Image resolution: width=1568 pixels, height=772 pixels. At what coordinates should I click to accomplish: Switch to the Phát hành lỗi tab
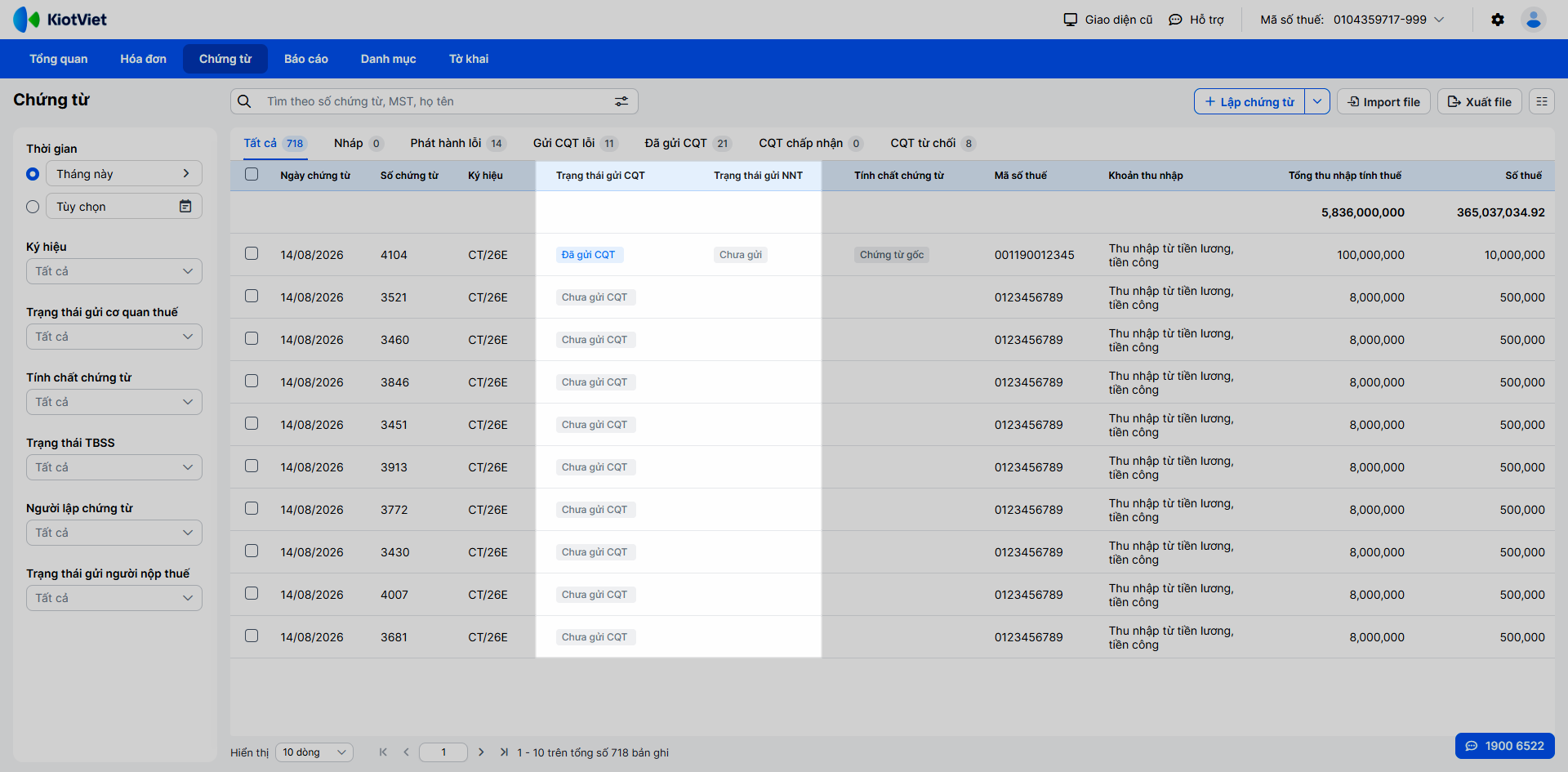point(457,143)
